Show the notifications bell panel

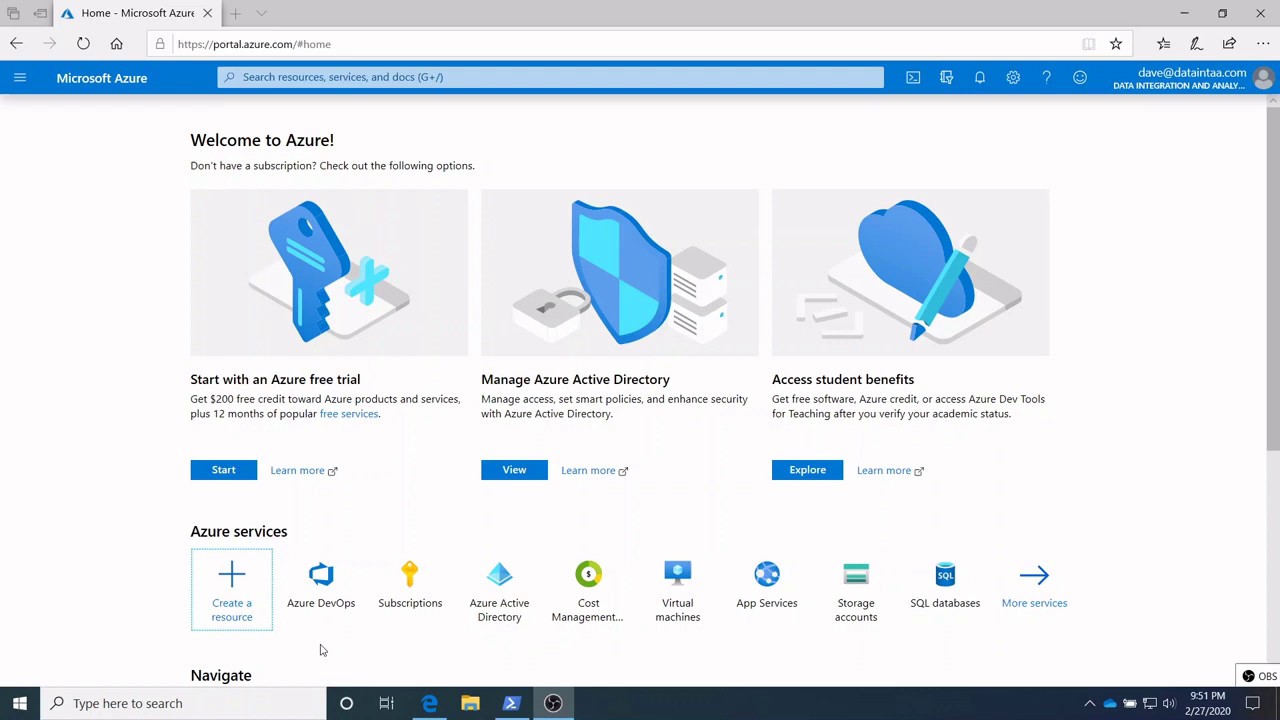click(x=980, y=77)
